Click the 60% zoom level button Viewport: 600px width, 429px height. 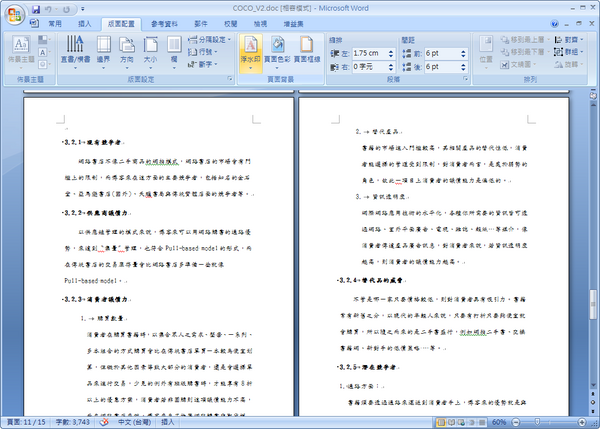pos(499,422)
